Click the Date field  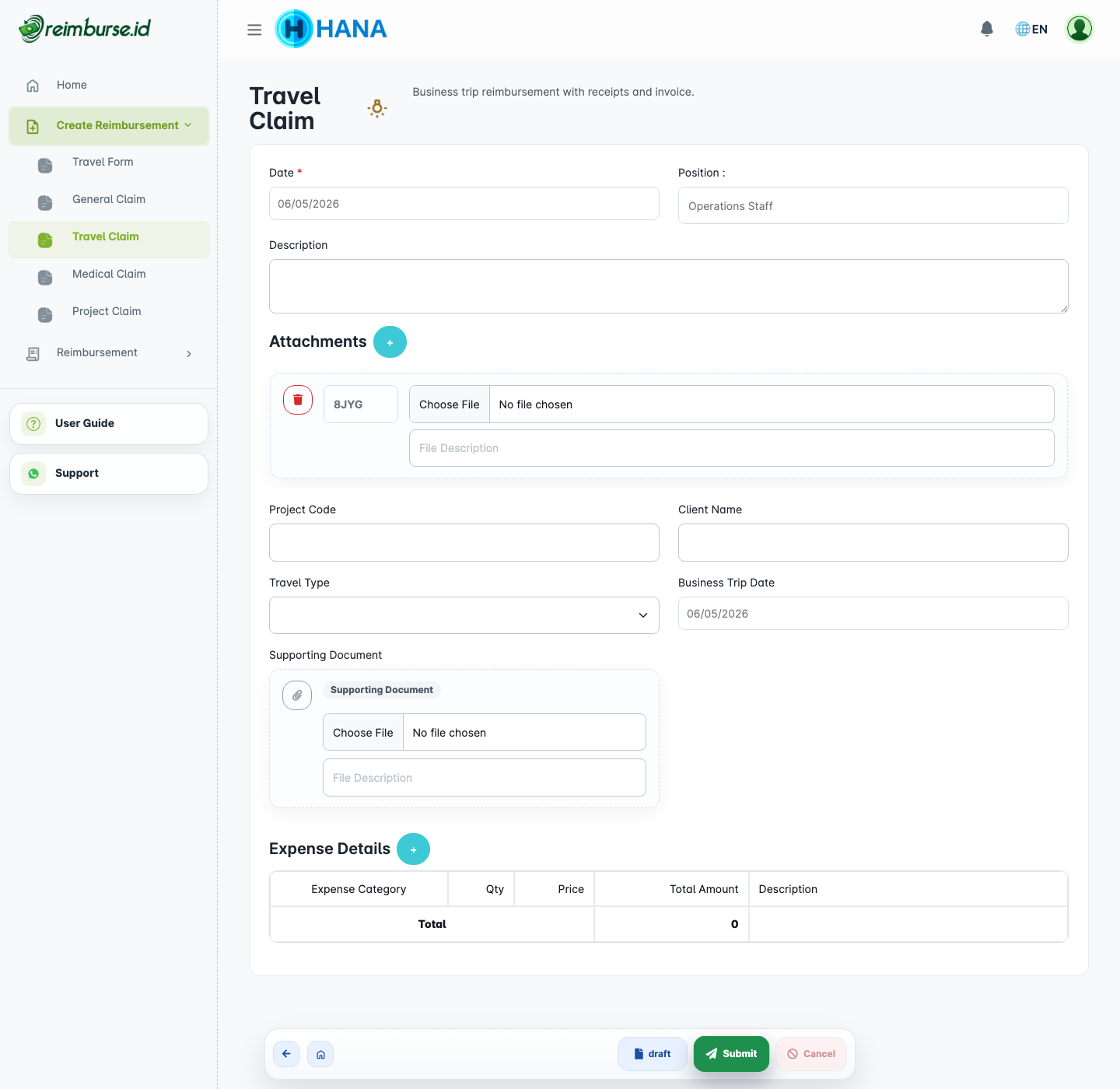tap(464, 204)
